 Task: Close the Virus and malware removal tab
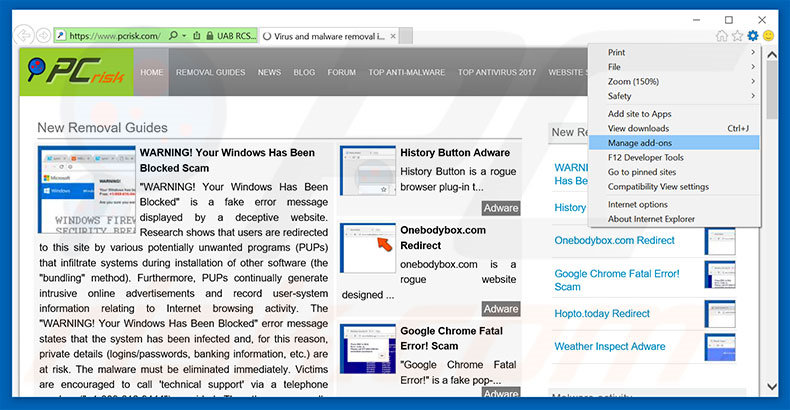pyautogui.click(x=393, y=36)
